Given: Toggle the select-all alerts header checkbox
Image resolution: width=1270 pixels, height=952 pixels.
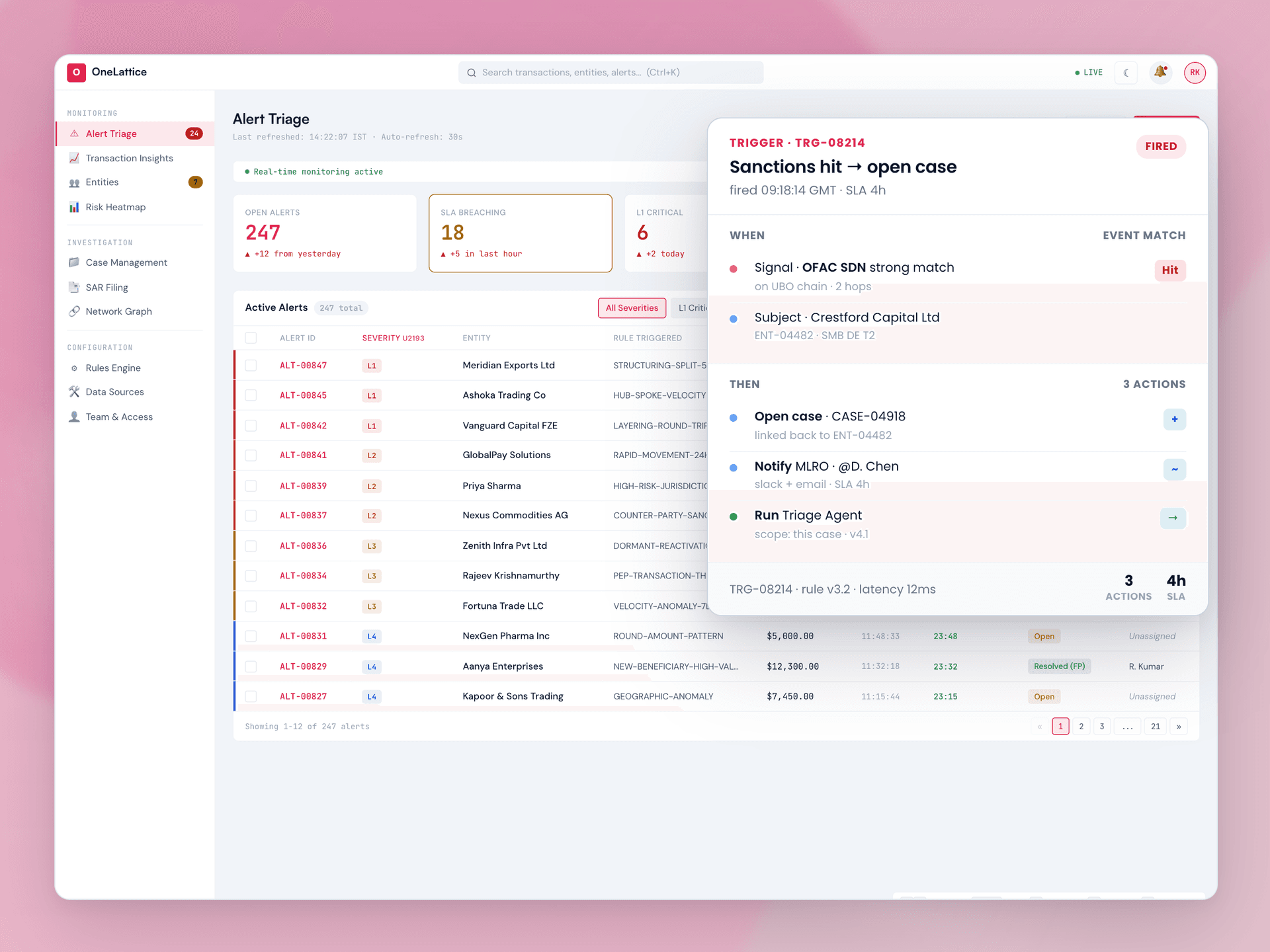Looking at the screenshot, I should (x=251, y=338).
